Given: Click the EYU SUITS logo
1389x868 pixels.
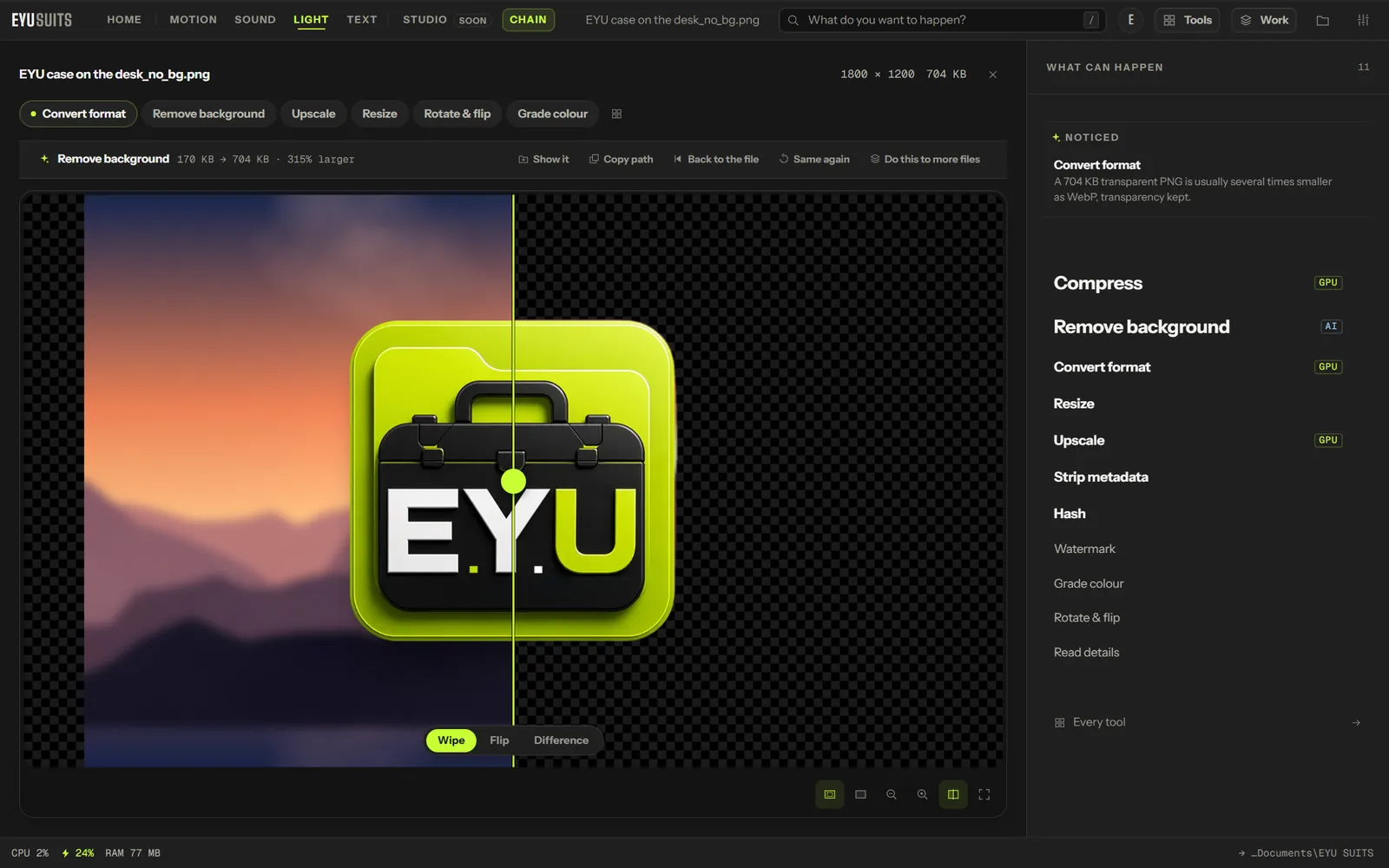Looking at the screenshot, I should 42,20.
